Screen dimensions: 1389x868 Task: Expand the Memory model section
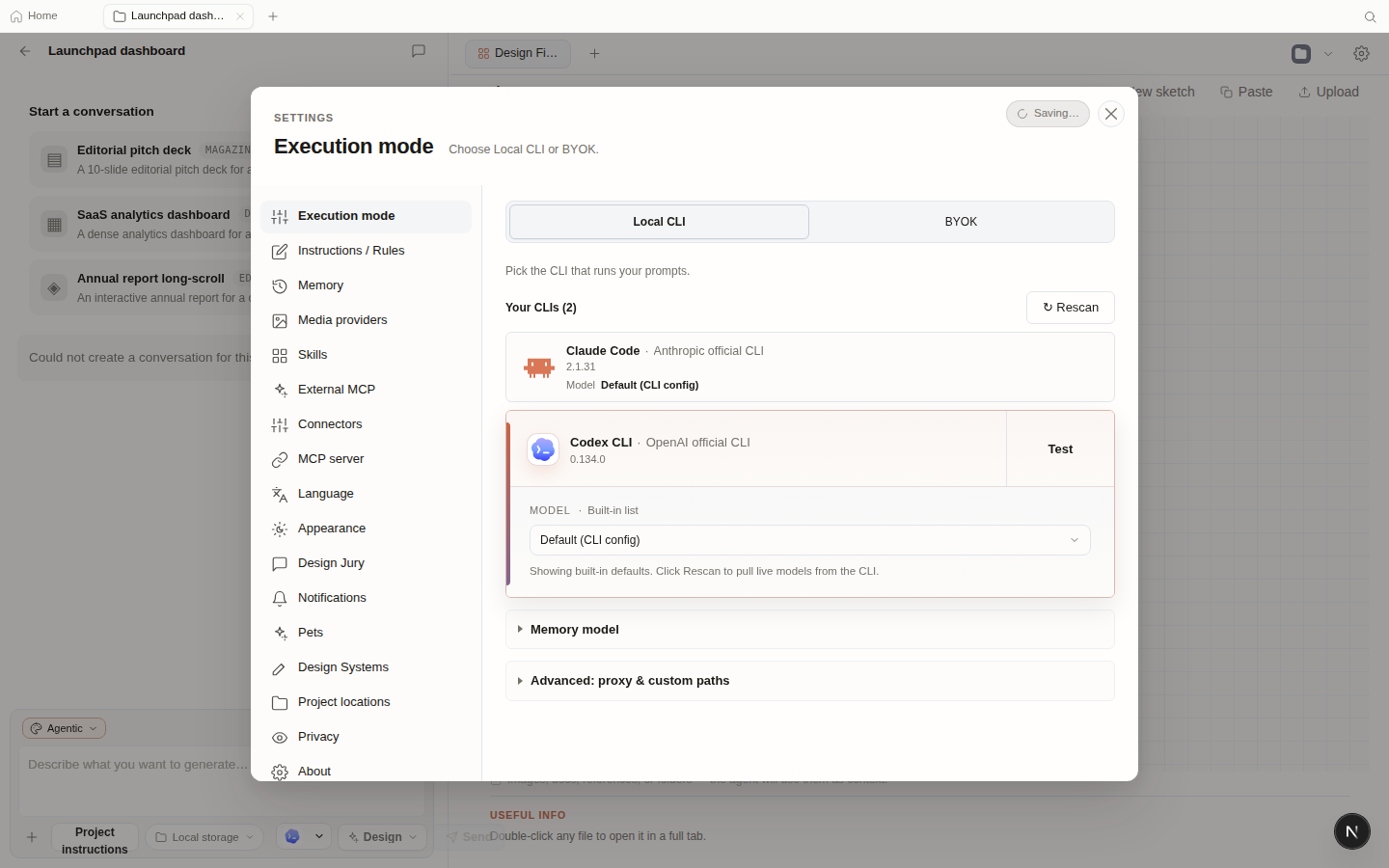810,630
